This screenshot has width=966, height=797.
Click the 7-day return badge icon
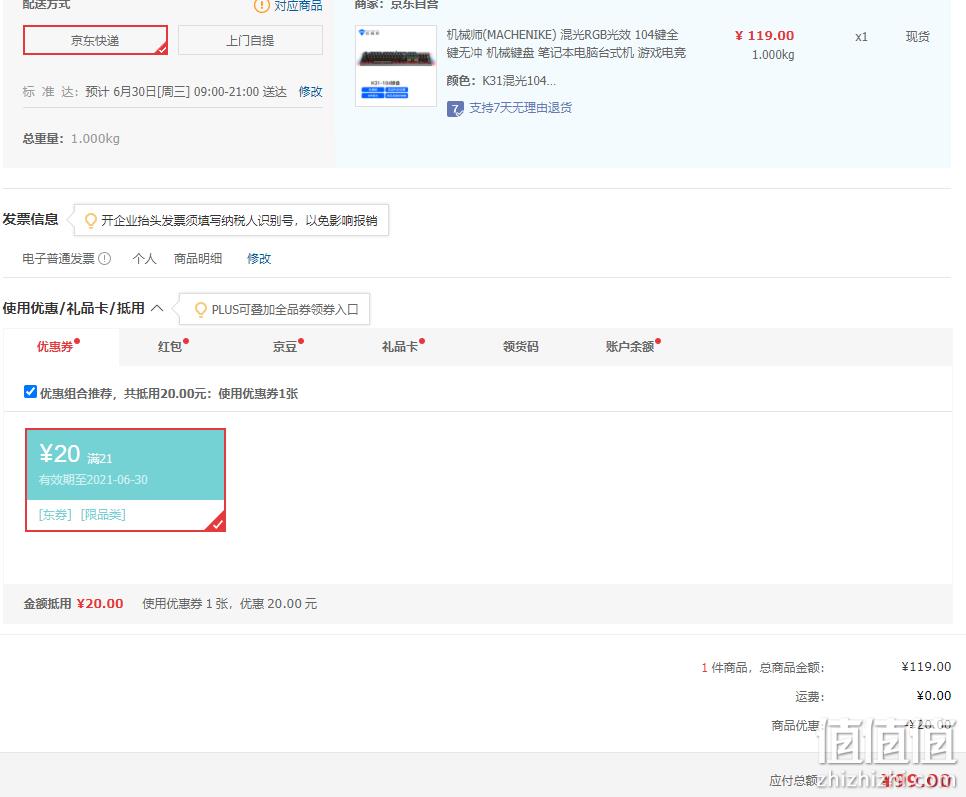pos(455,109)
